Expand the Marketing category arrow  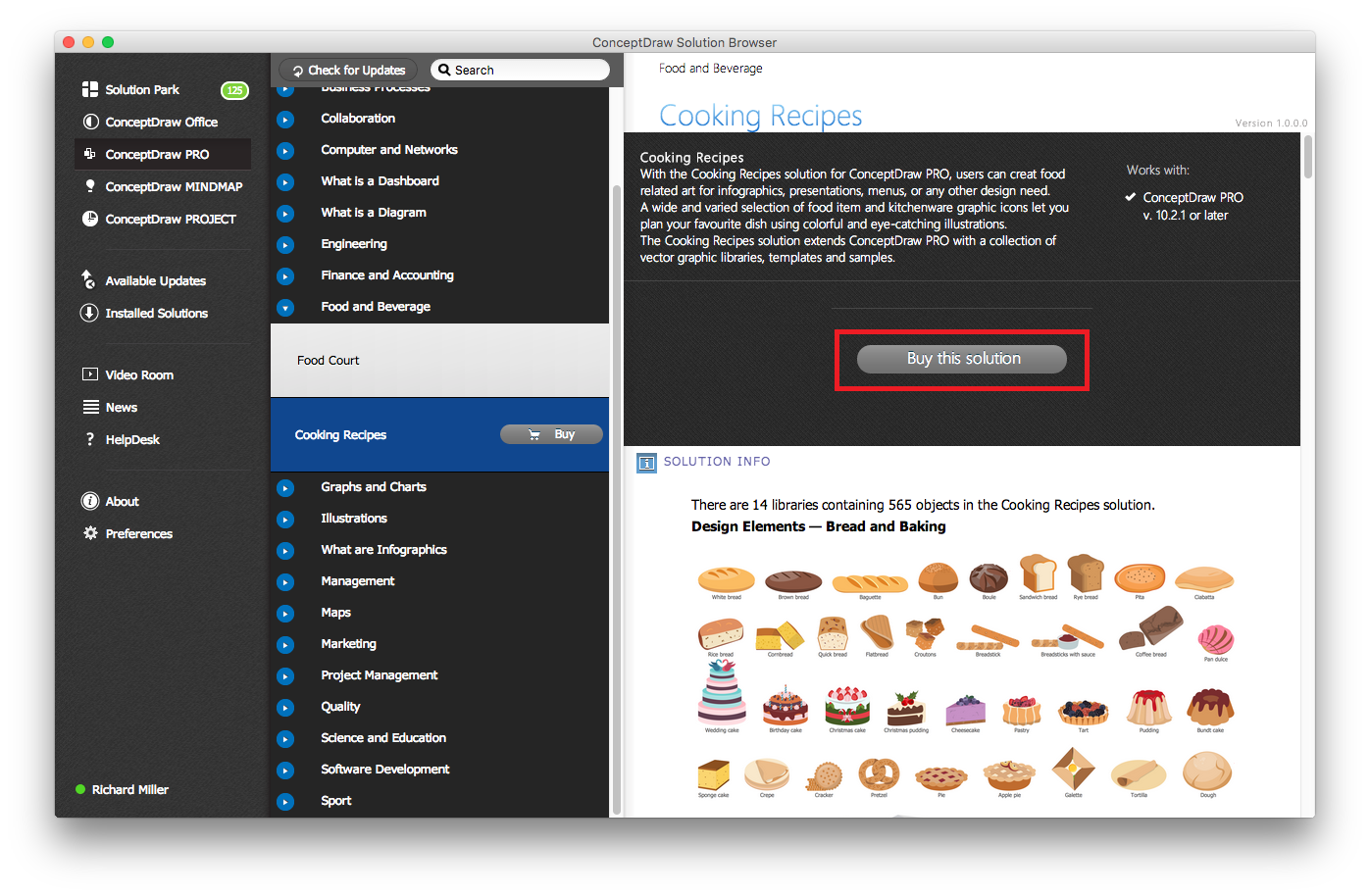[285, 645]
